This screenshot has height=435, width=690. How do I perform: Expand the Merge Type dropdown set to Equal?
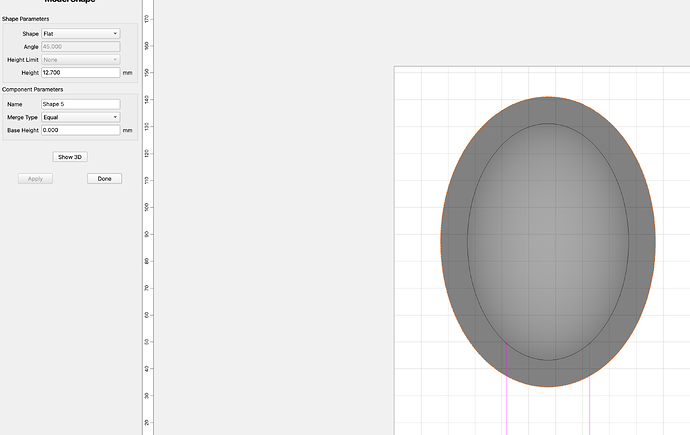pyautogui.click(x=81, y=117)
